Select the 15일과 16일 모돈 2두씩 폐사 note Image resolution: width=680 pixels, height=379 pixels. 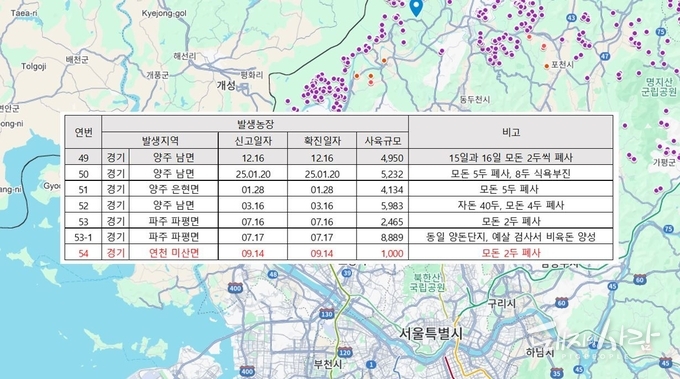[511, 158]
